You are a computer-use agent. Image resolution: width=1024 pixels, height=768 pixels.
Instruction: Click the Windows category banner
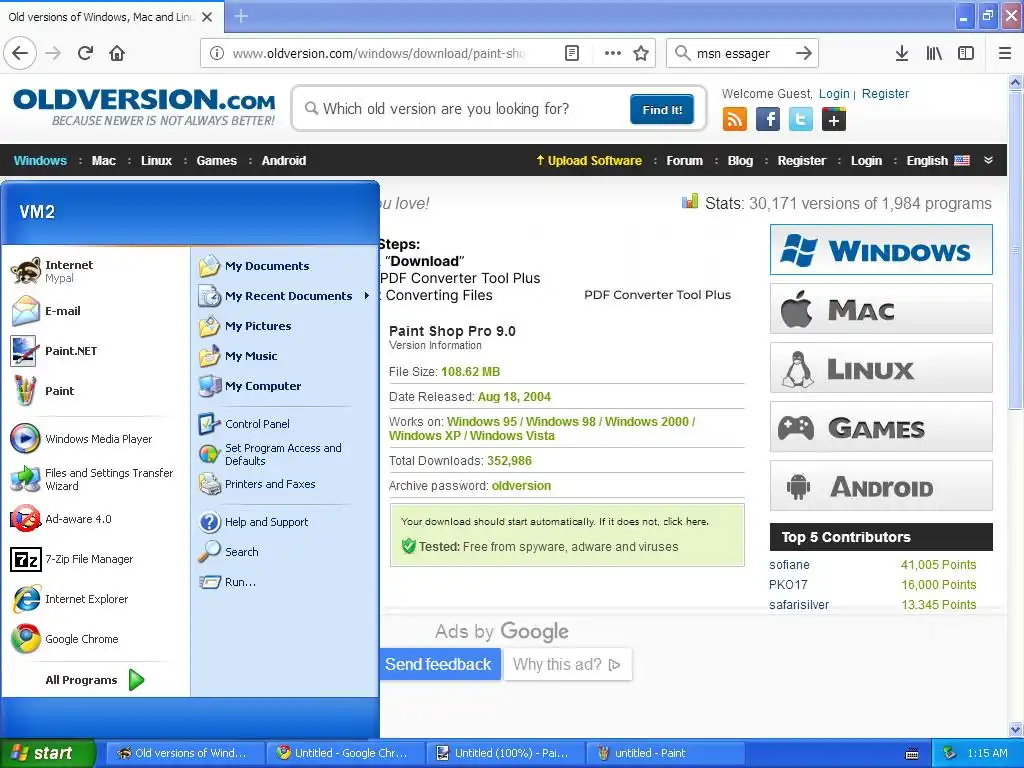(x=881, y=249)
